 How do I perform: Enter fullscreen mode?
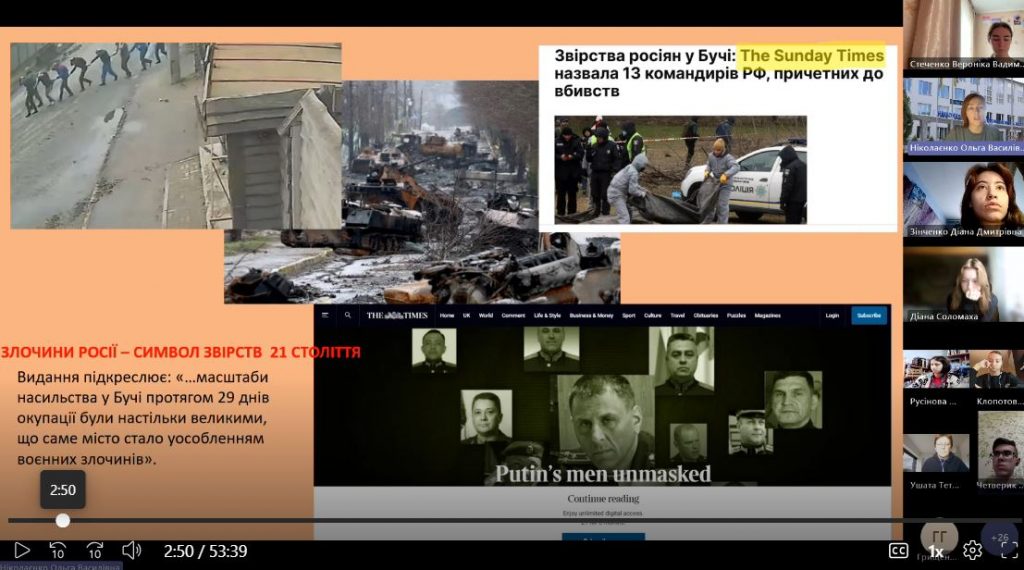click(1008, 550)
